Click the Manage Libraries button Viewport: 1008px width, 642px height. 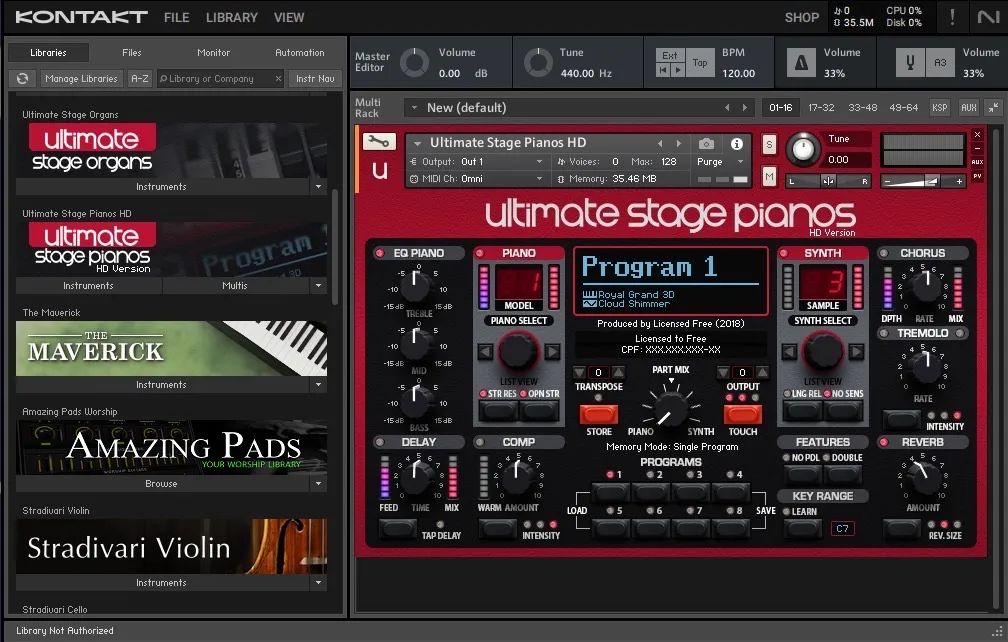click(81, 78)
